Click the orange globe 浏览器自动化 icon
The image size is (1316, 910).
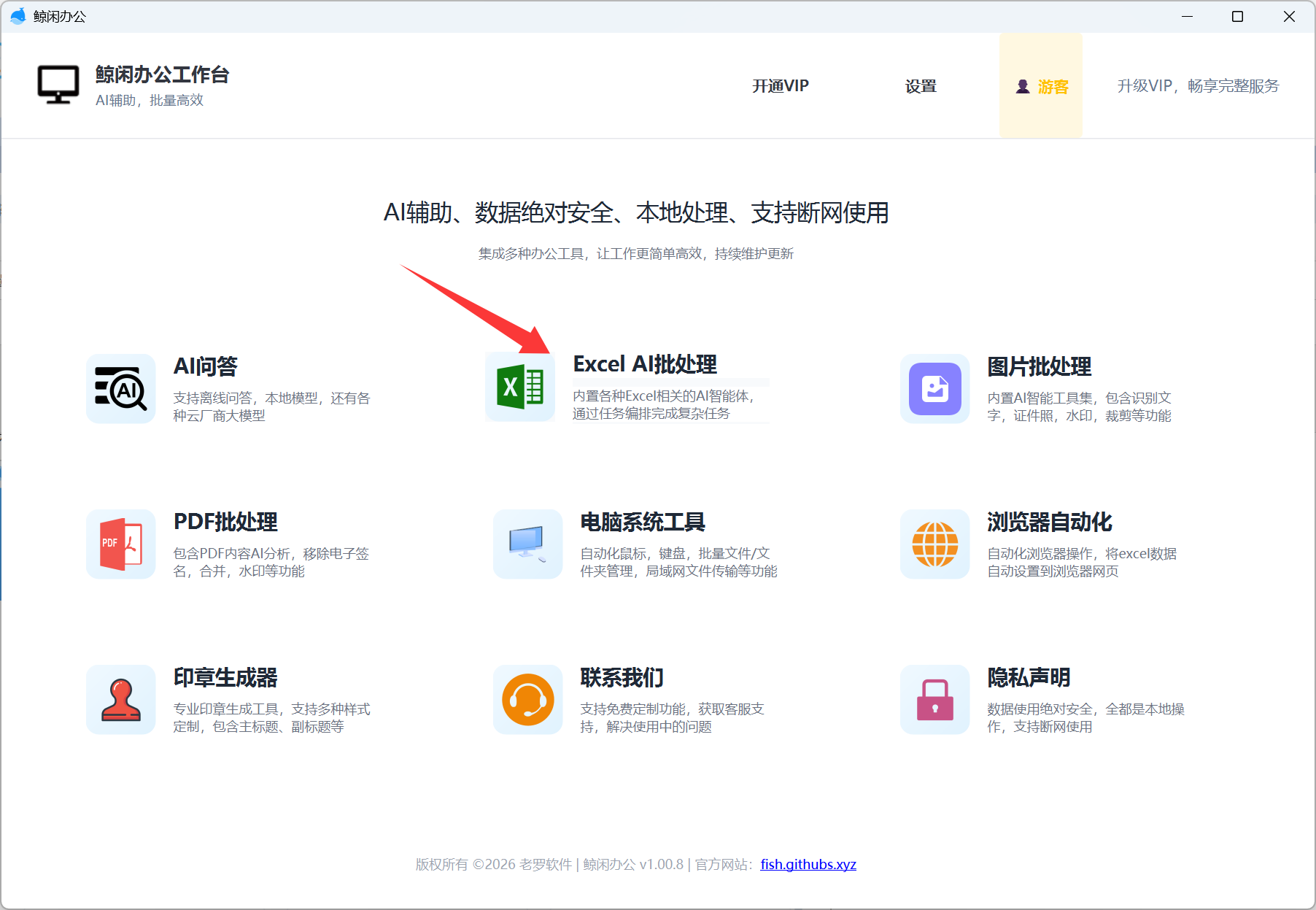tap(934, 544)
